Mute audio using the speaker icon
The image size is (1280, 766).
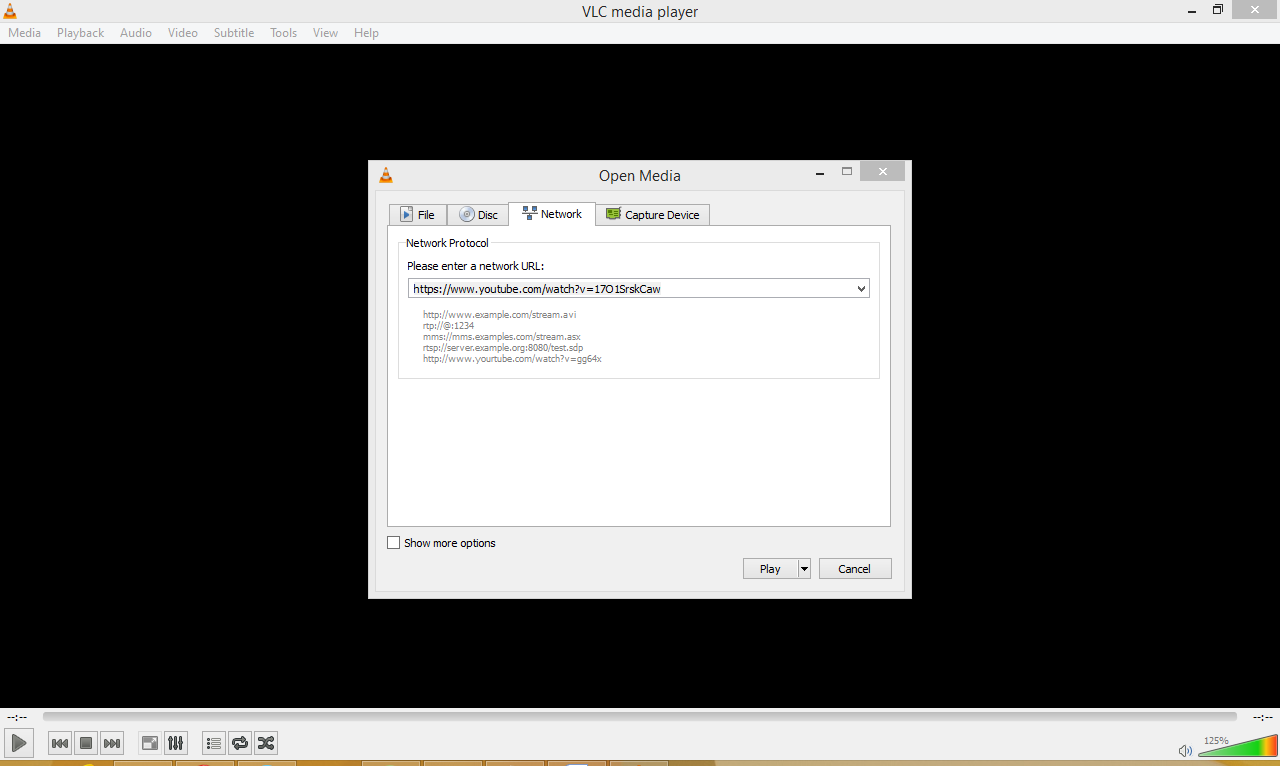[1185, 750]
